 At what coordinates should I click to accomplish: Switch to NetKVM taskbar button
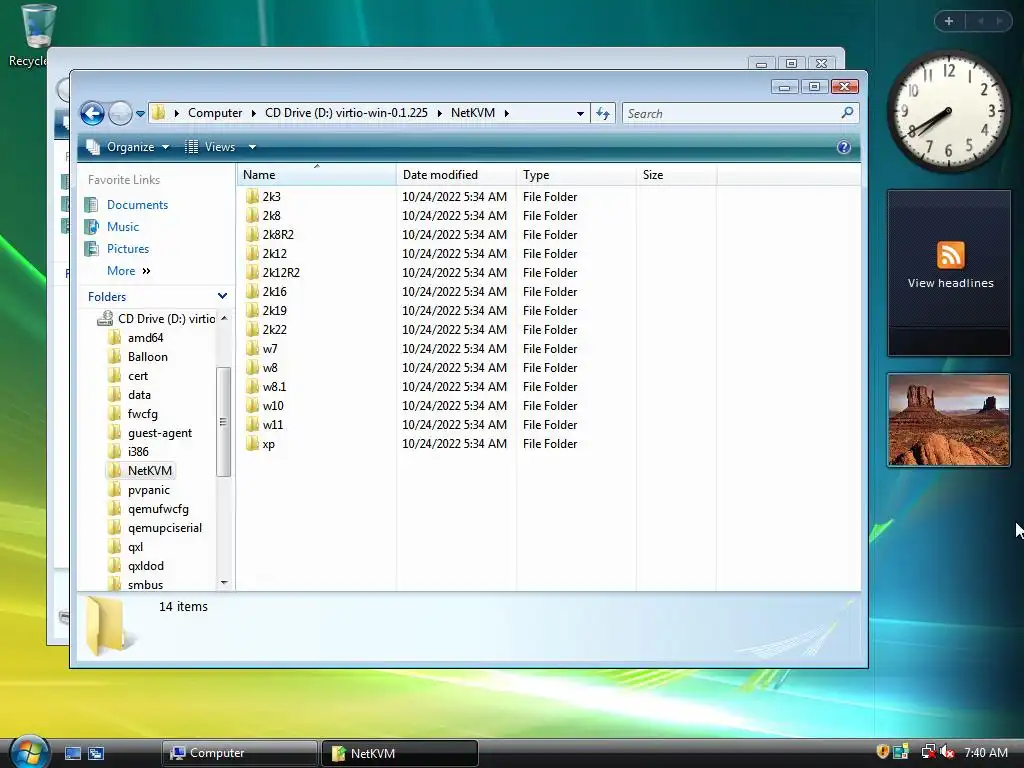(x=400, y=753)
